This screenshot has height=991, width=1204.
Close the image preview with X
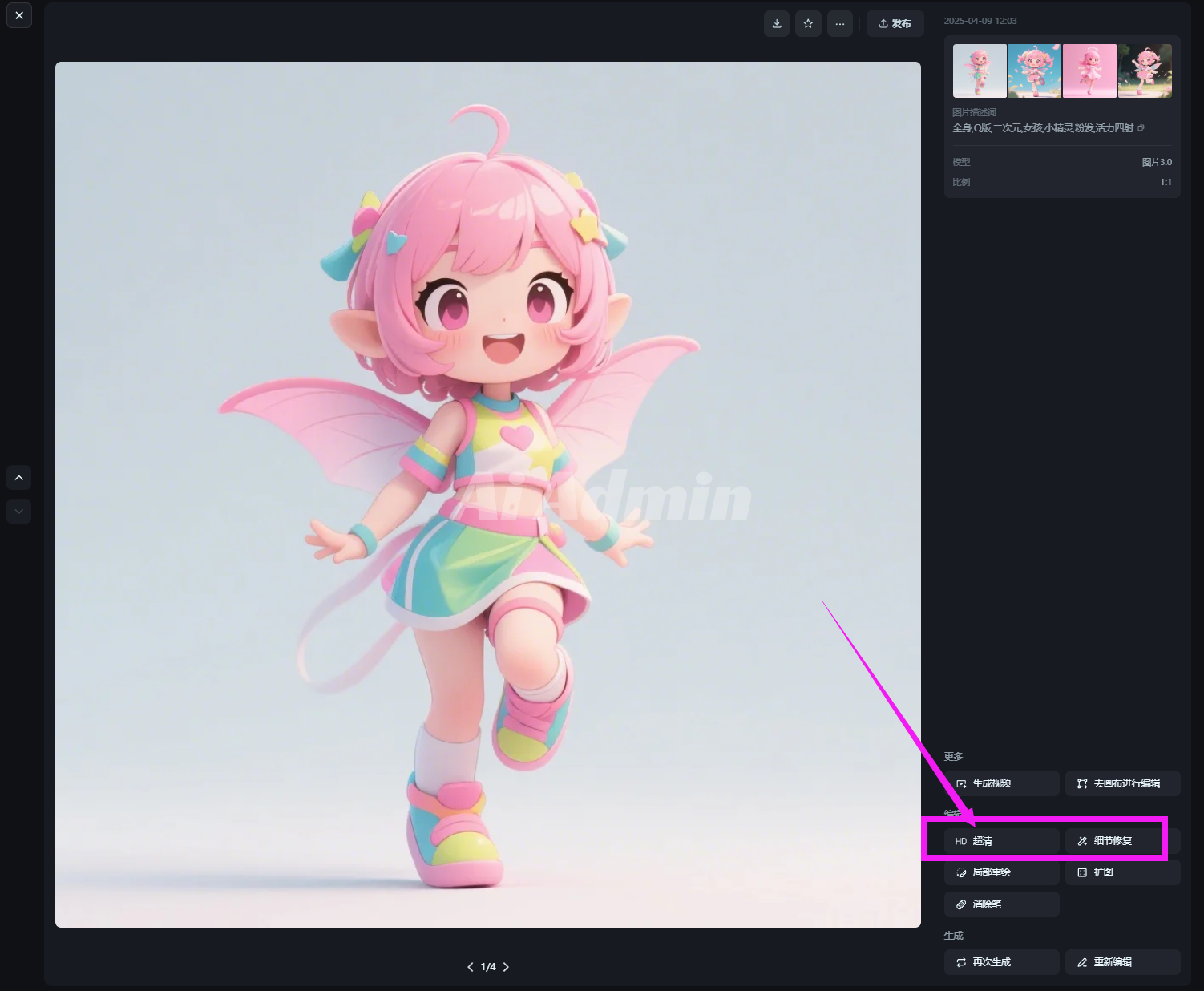(19, 15)
